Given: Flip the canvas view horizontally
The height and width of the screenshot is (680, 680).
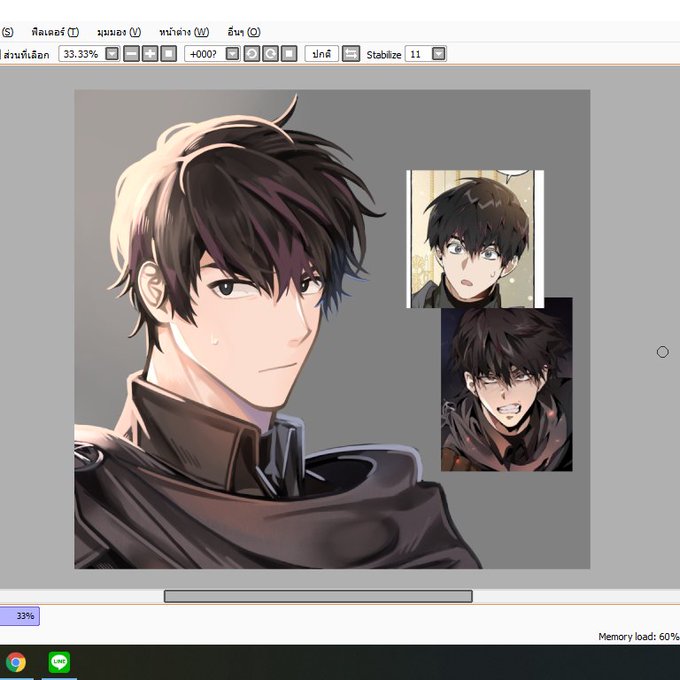Looking at the screenshot, I should pyautogui.click(x=351, y=54).
